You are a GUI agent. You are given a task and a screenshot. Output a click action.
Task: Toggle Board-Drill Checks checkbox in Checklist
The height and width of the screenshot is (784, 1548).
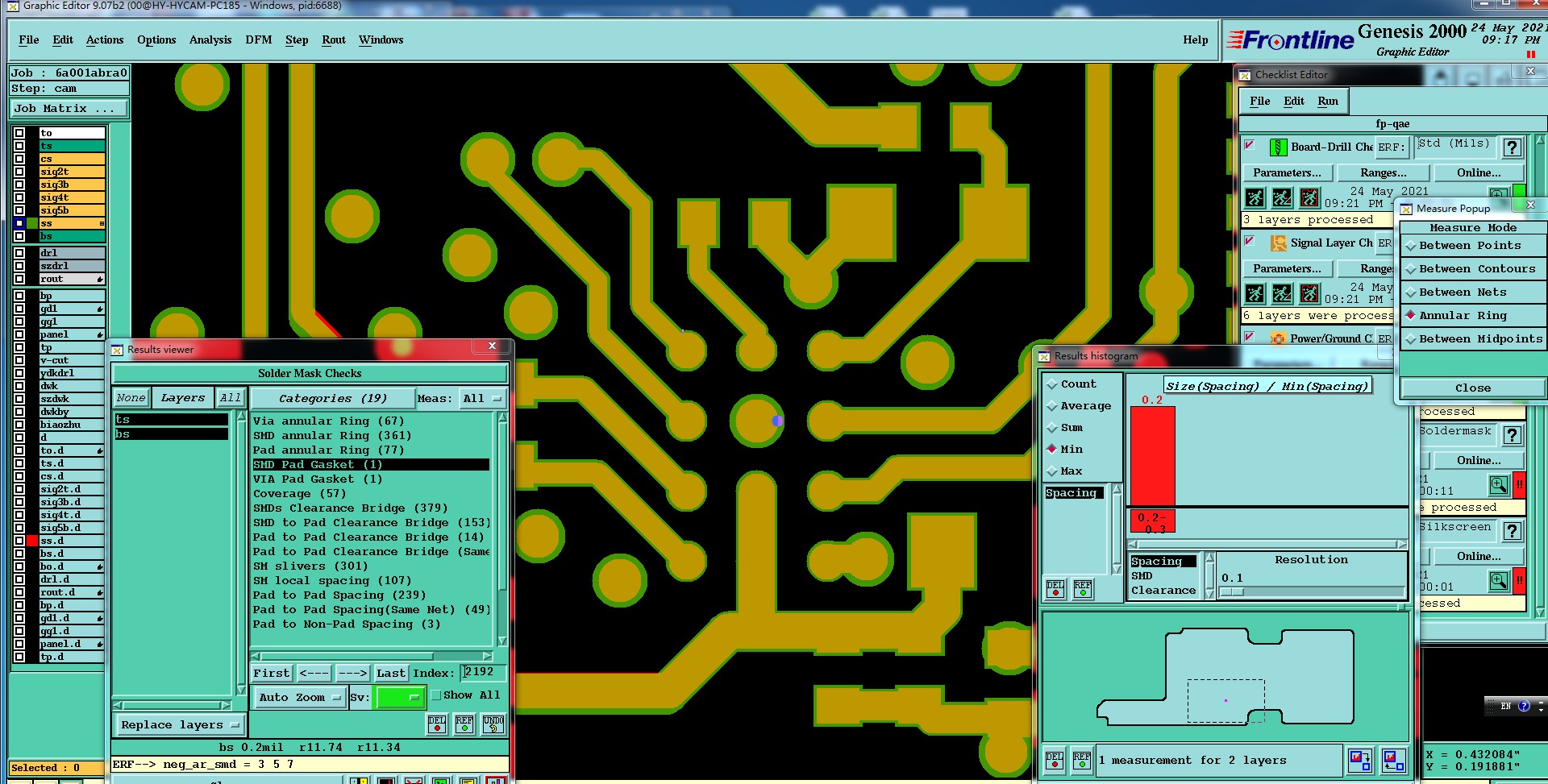tap(1250, 145)
